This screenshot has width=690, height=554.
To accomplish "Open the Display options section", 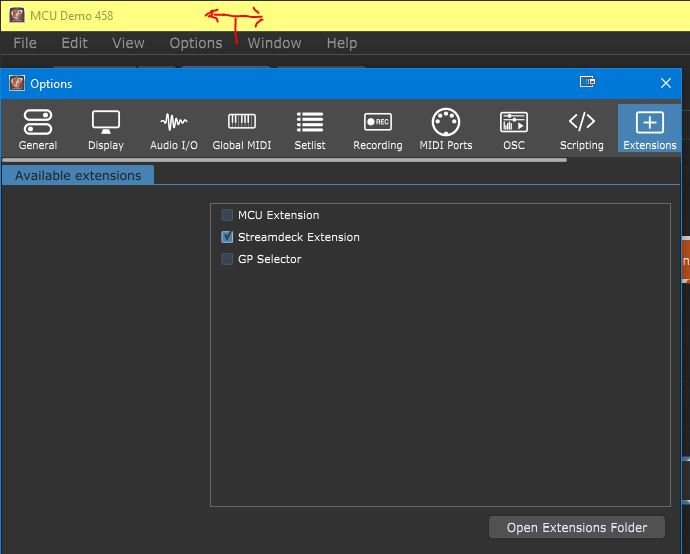I will click(106, 129).
